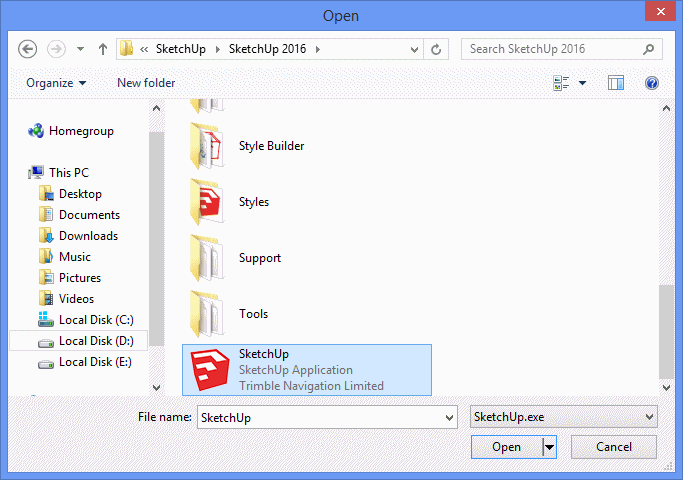This screenshot has height=480, width=683.
Task: Click the Trimble Navigation Limited text
Action: click(x=311, y=386)
